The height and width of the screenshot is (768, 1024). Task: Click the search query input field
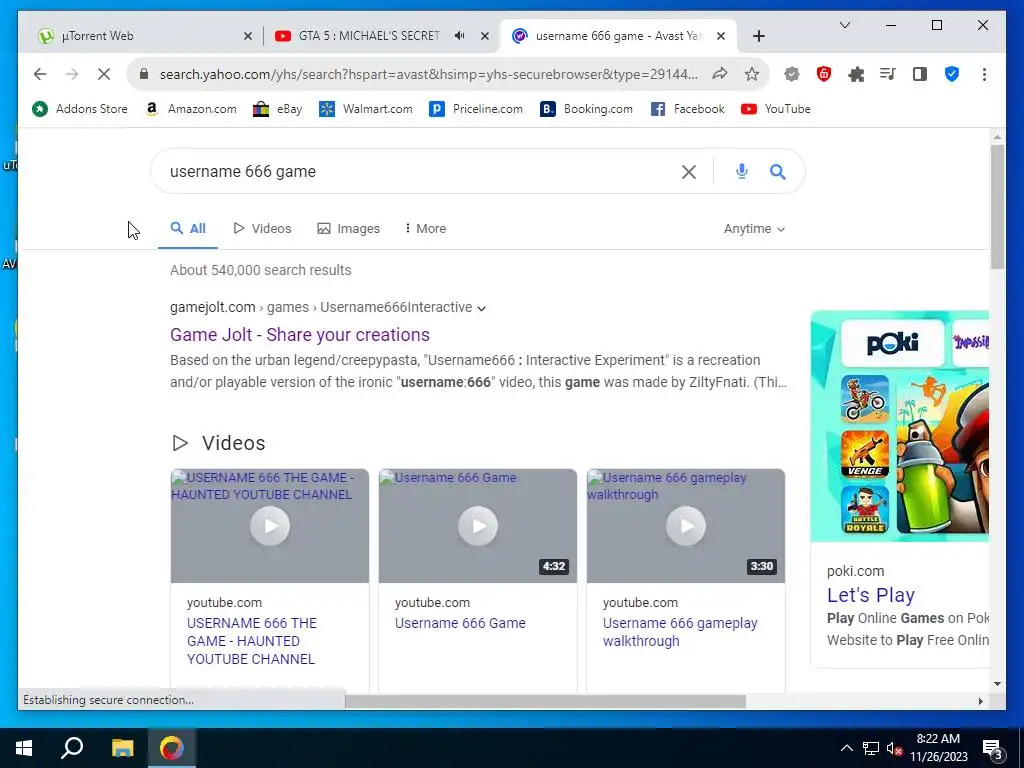(x=418, y=172)
